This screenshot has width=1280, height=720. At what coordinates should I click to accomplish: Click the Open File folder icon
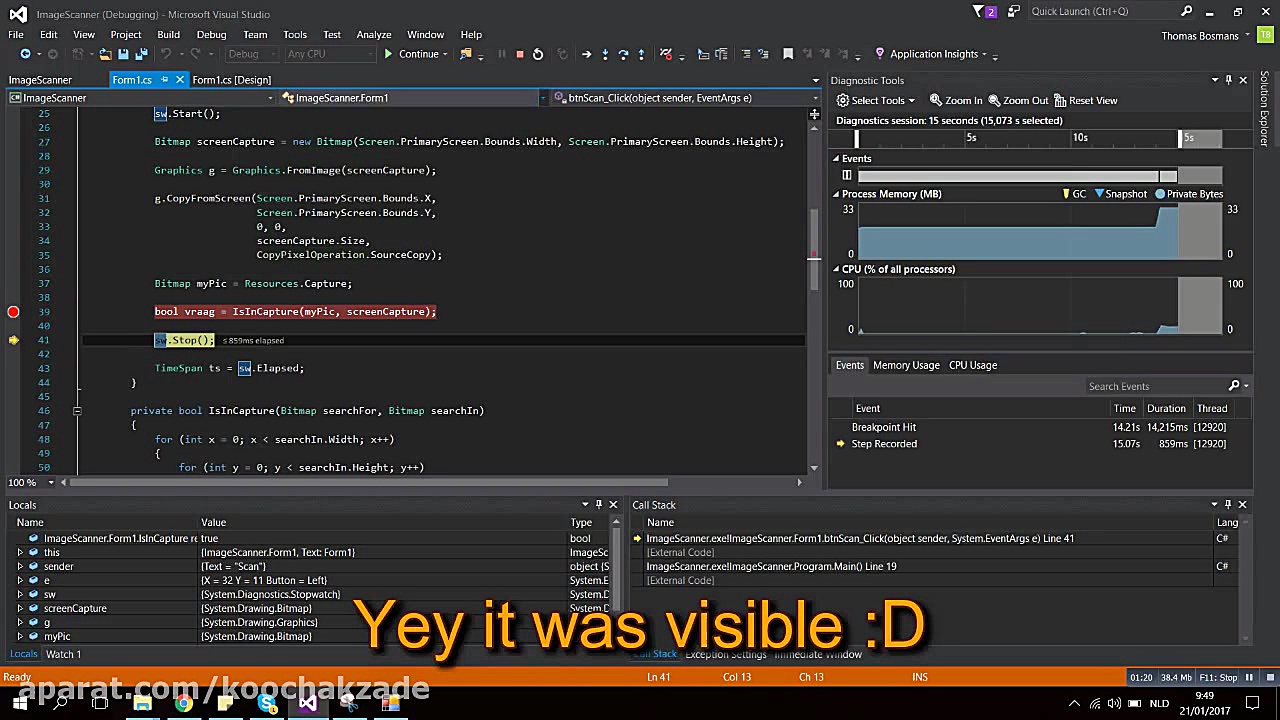pyautogui.click(x=107, y=54)
